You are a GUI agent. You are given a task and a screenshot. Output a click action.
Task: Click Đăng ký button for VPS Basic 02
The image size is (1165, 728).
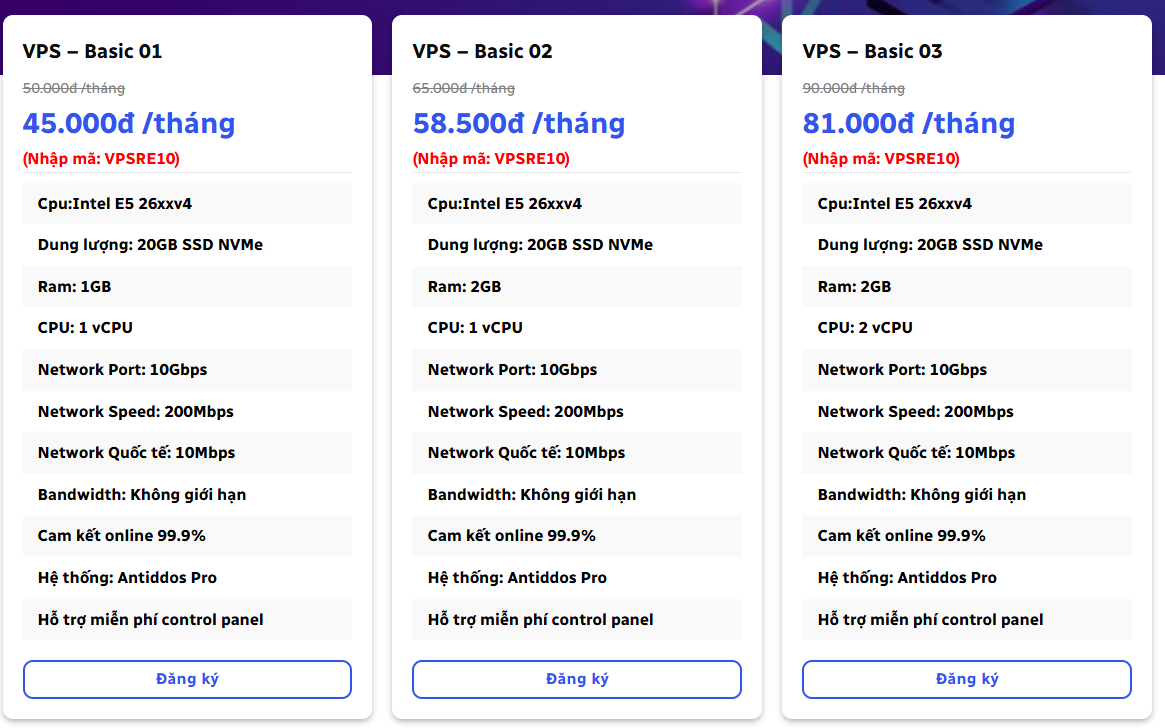click(577, 679)
